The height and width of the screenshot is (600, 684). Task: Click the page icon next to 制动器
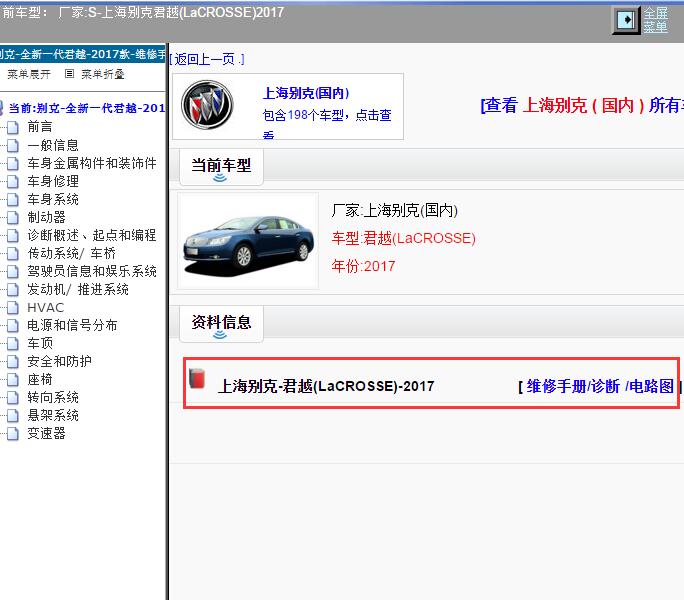point(11,217)
